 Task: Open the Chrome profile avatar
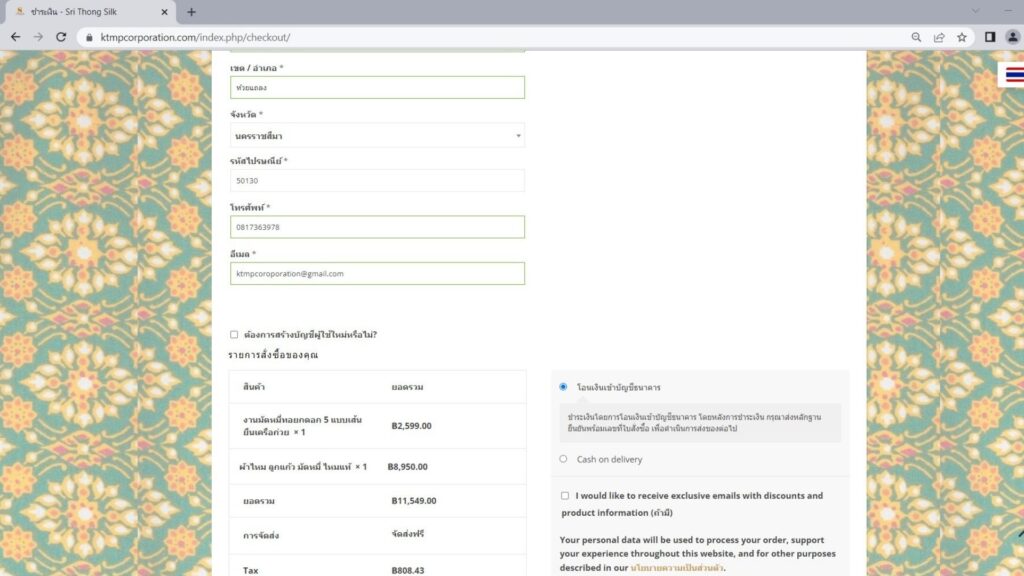pyautogui.click(x=1012, y=37)
